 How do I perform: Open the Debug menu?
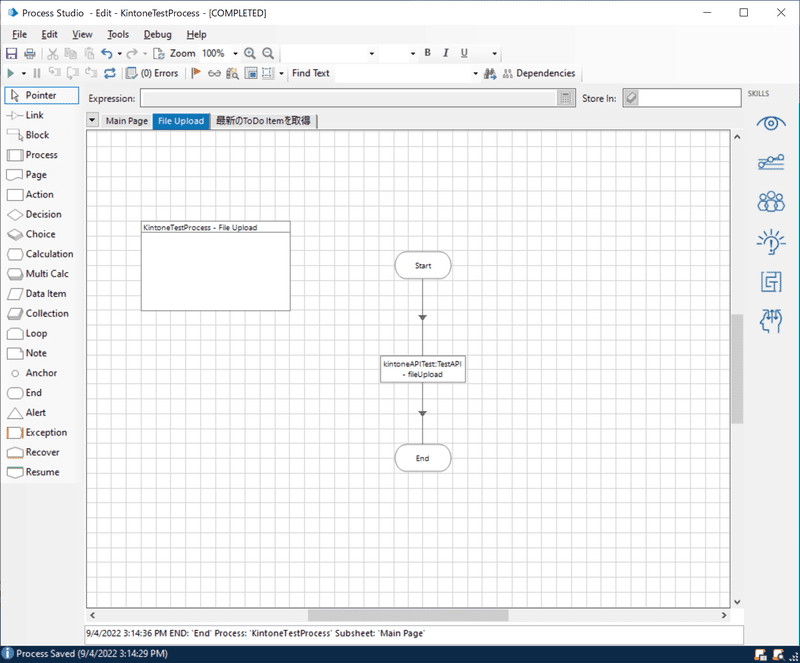(157, 34)
